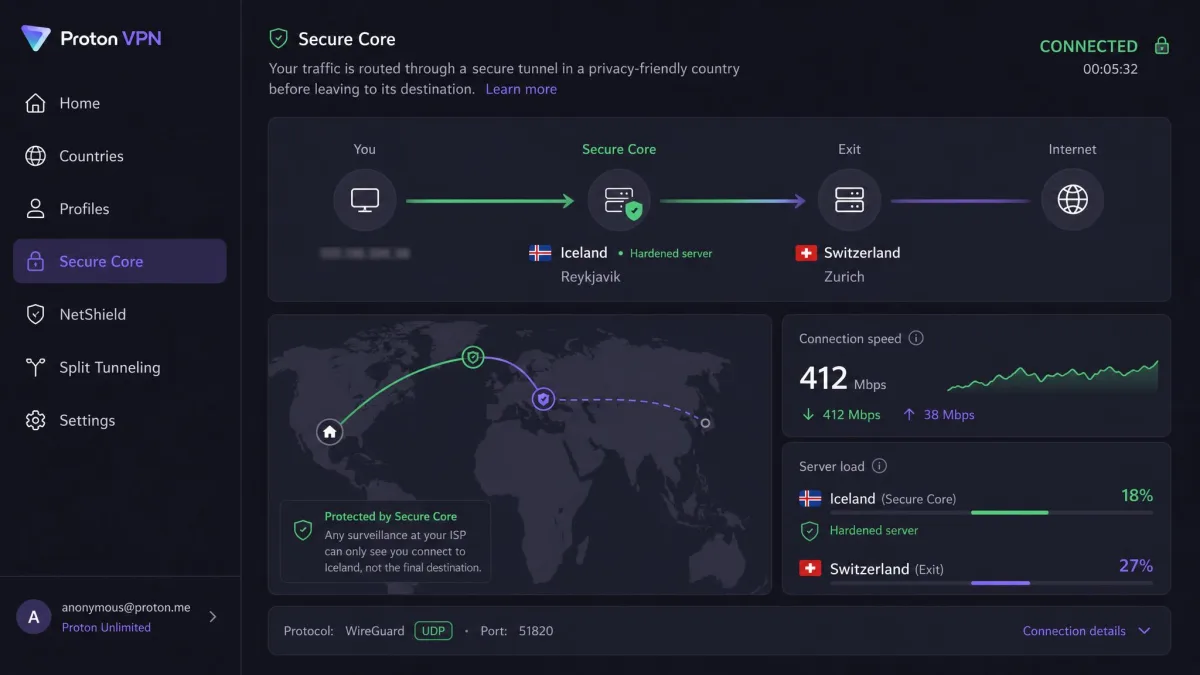Image resolution: width=1200 pixels, height=675 pixels.
Task: Click the green lock icon beside CONNECTED
Action: (x=1161, y=46)
